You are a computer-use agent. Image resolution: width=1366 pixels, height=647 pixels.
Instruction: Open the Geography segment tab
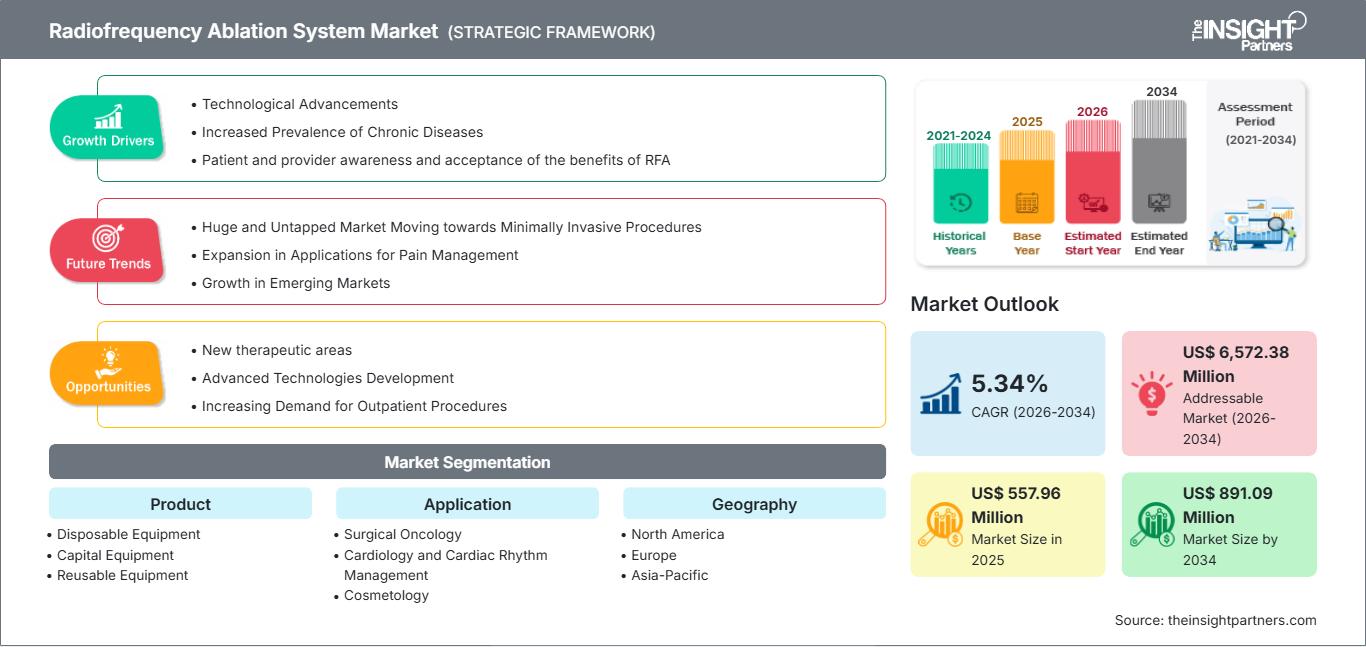coord(754,504)
